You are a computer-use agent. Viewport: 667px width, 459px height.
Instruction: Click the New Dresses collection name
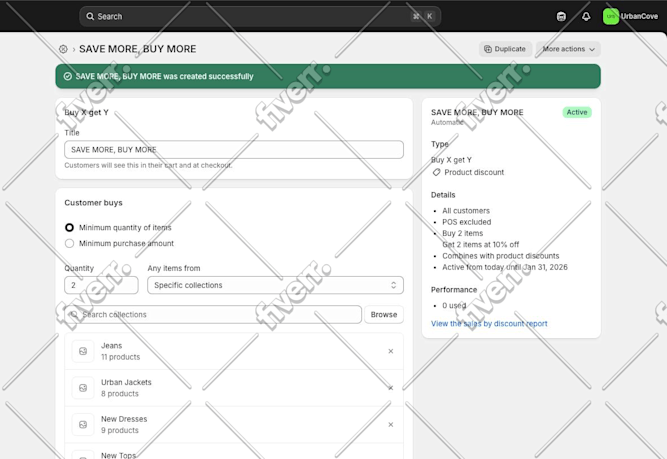click(124, 419)
